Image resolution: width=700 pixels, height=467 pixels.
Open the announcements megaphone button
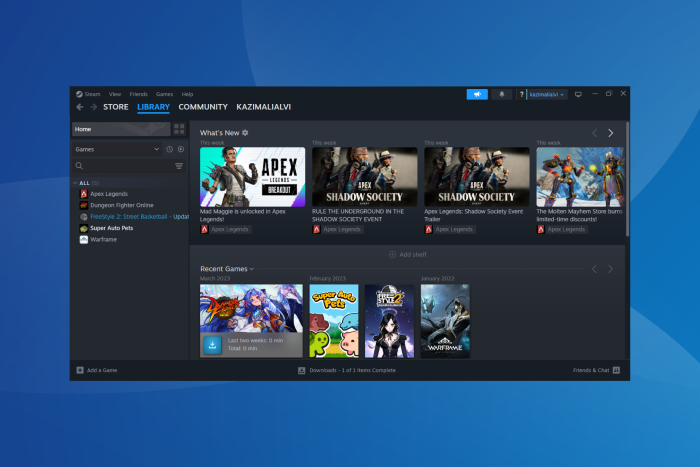click(x=477, y=94)
